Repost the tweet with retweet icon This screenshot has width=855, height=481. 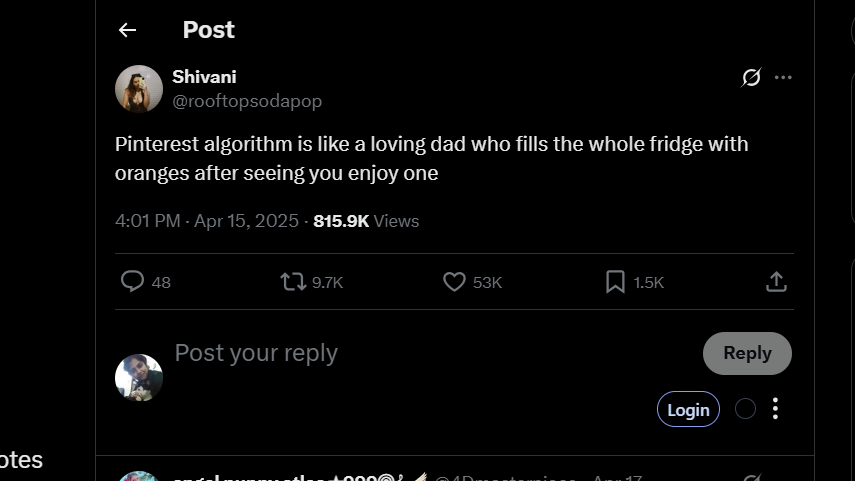[293, 282]
